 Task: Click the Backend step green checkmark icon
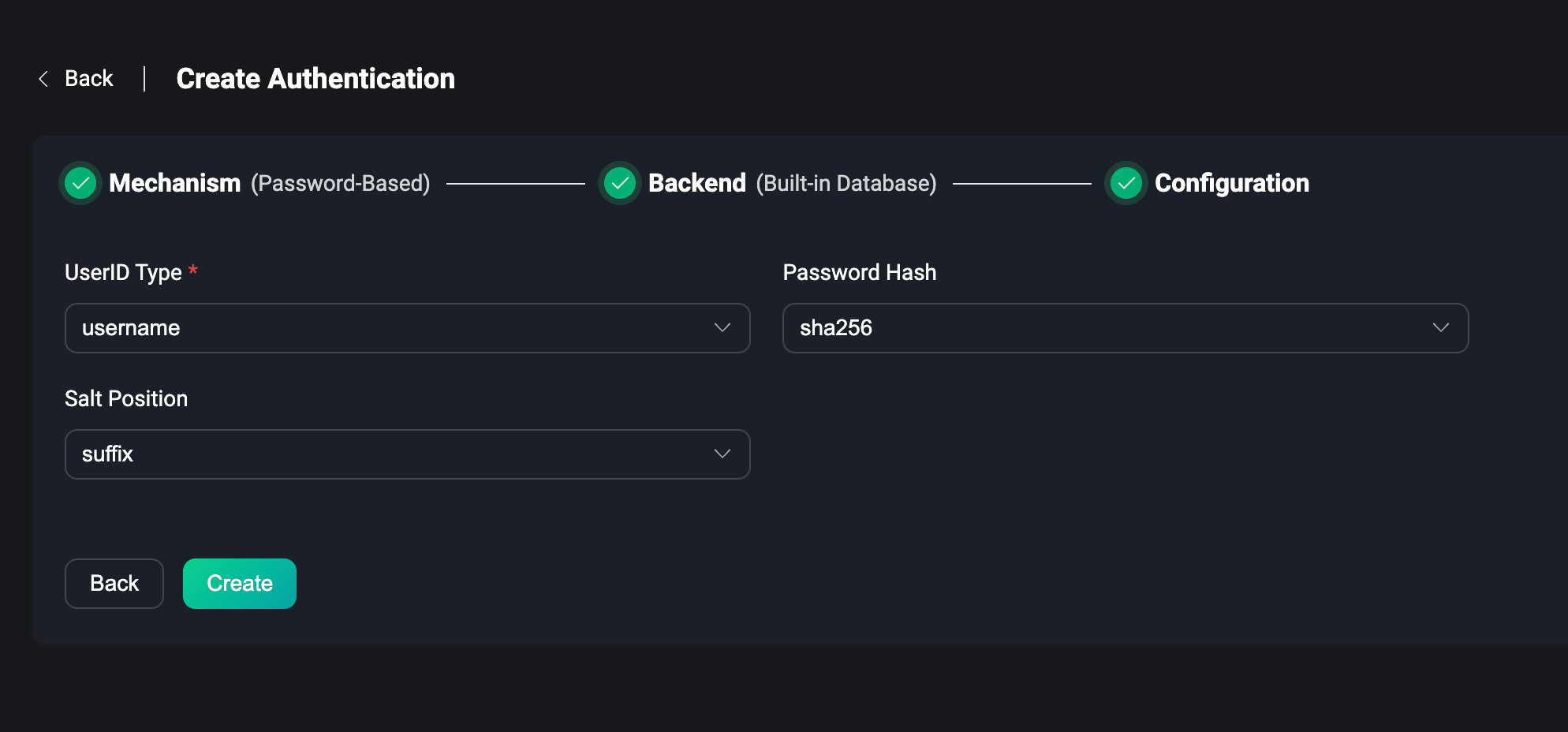[x=620, y=183]
